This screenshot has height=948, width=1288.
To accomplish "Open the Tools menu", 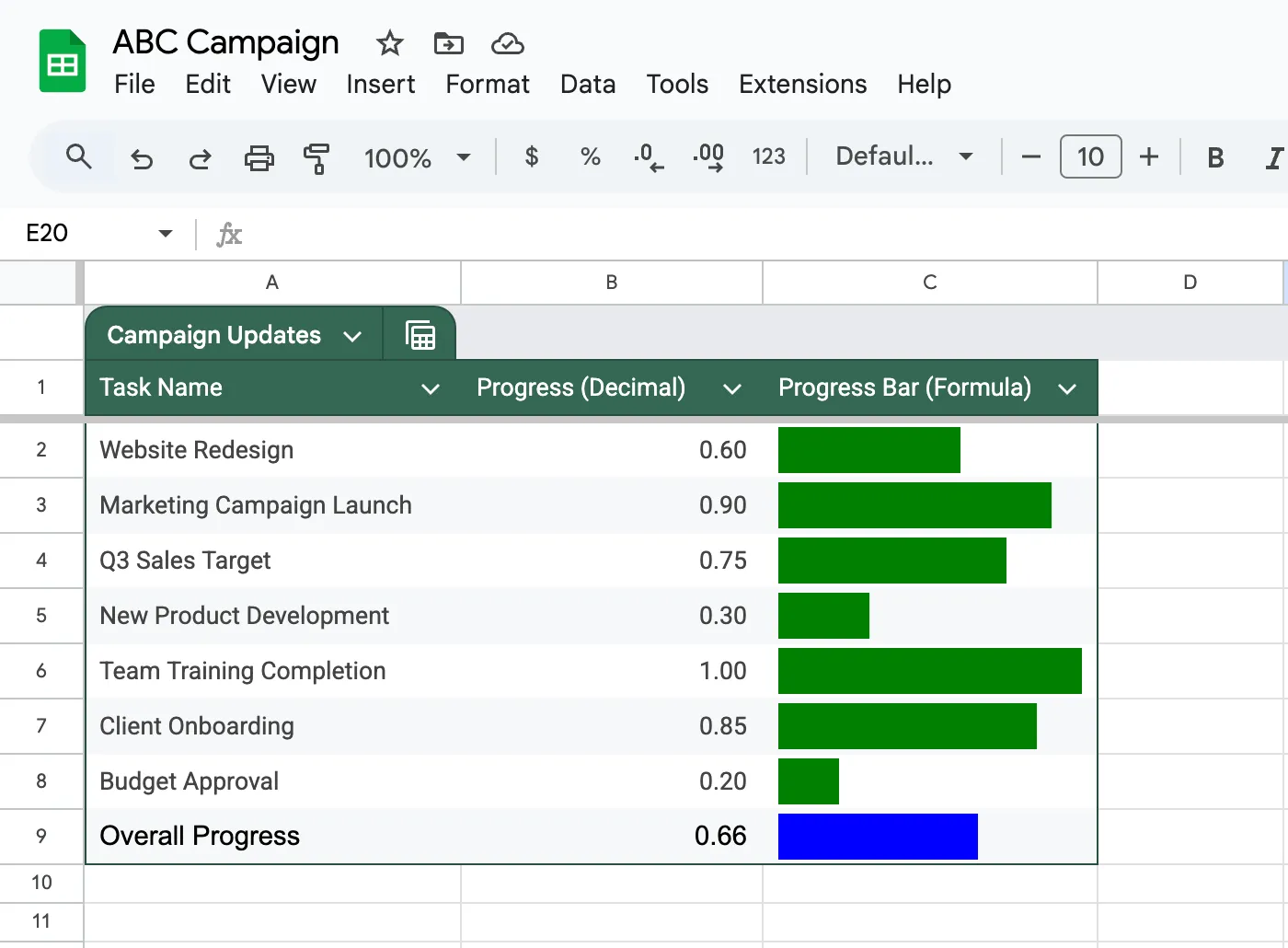I will 677,84.
